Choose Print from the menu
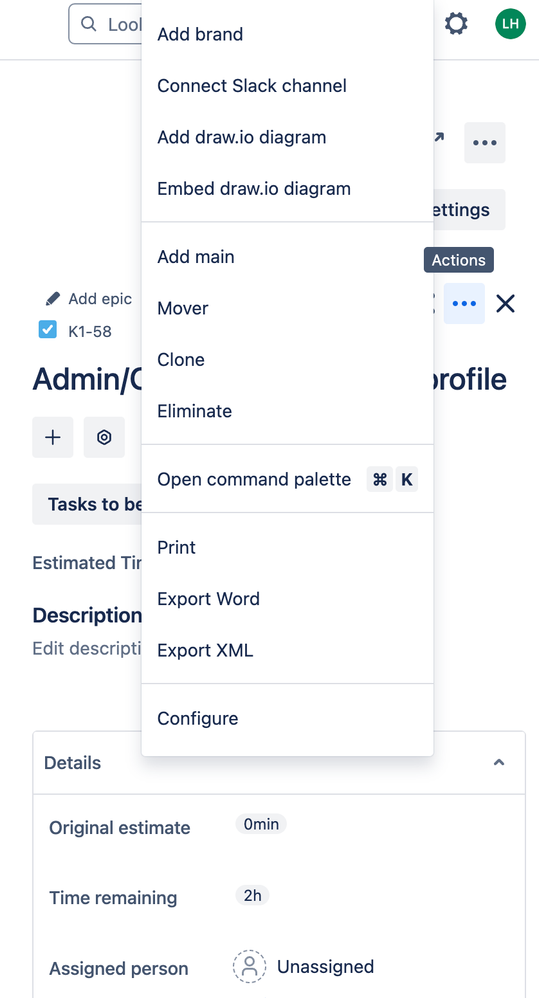 [x=288, y=547]
